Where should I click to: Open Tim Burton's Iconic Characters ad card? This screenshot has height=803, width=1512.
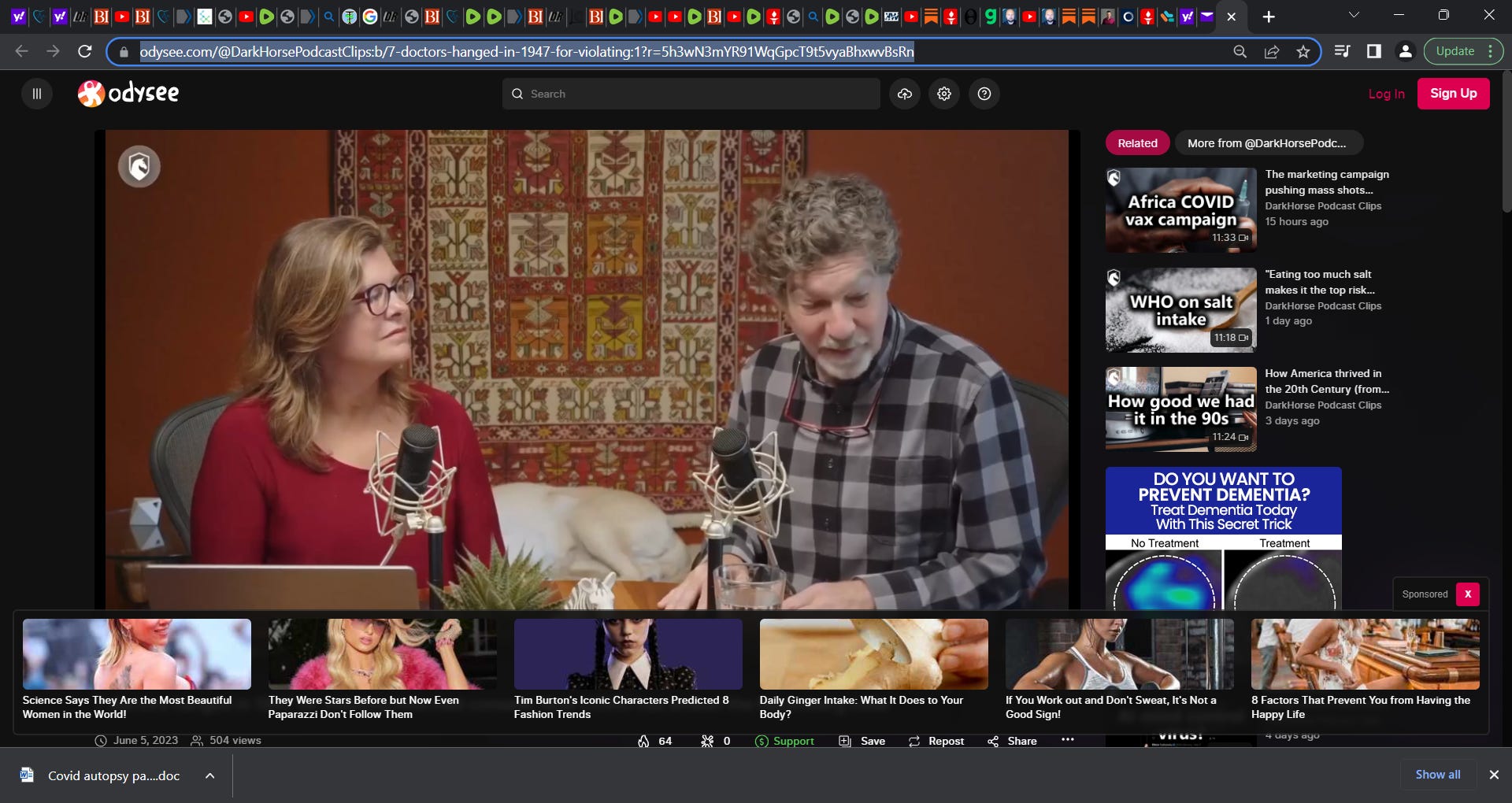[x=628, y=670]
